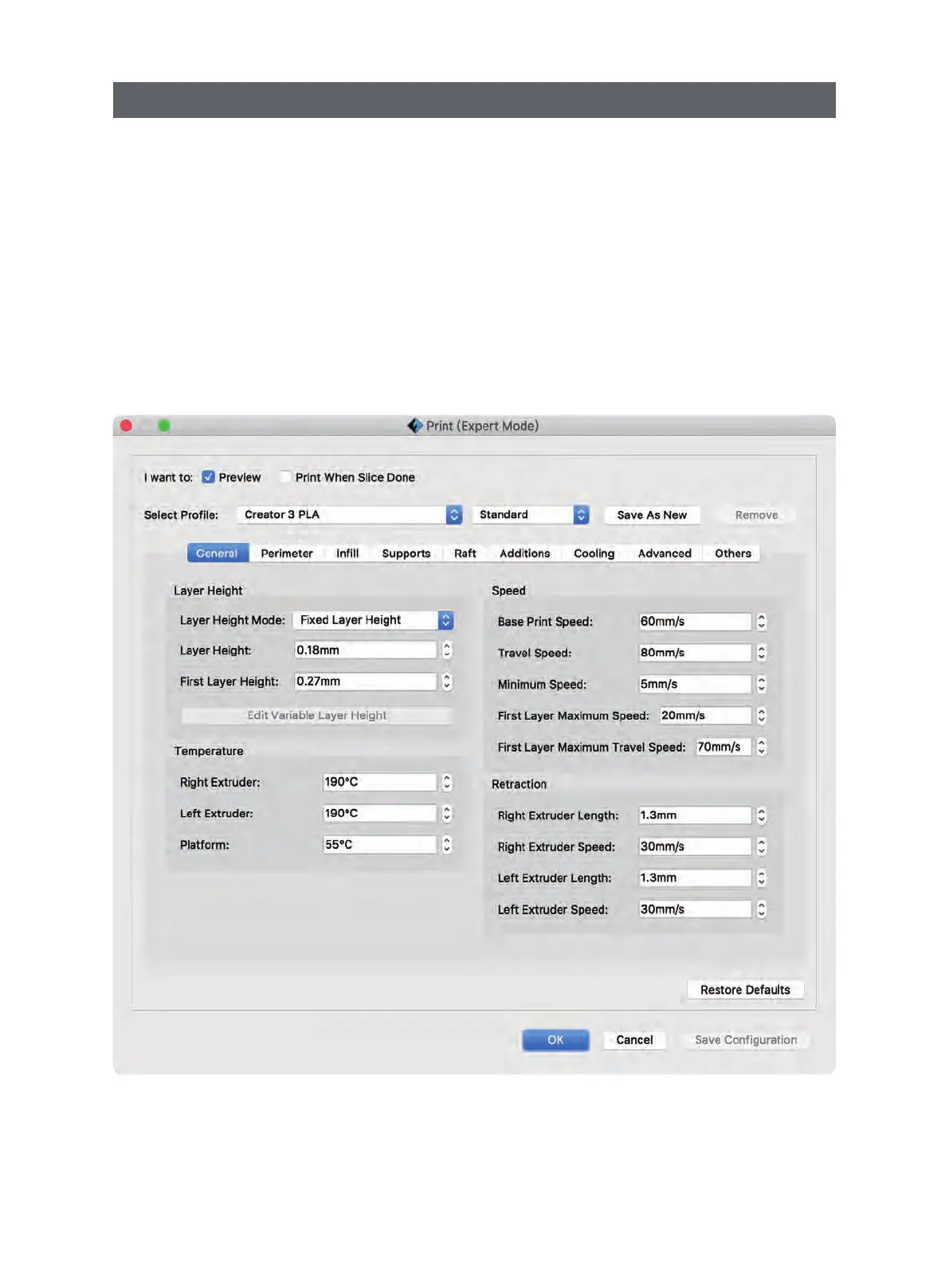Click the green zoom window button
The image size is (949, 1288).
point(164,426)
